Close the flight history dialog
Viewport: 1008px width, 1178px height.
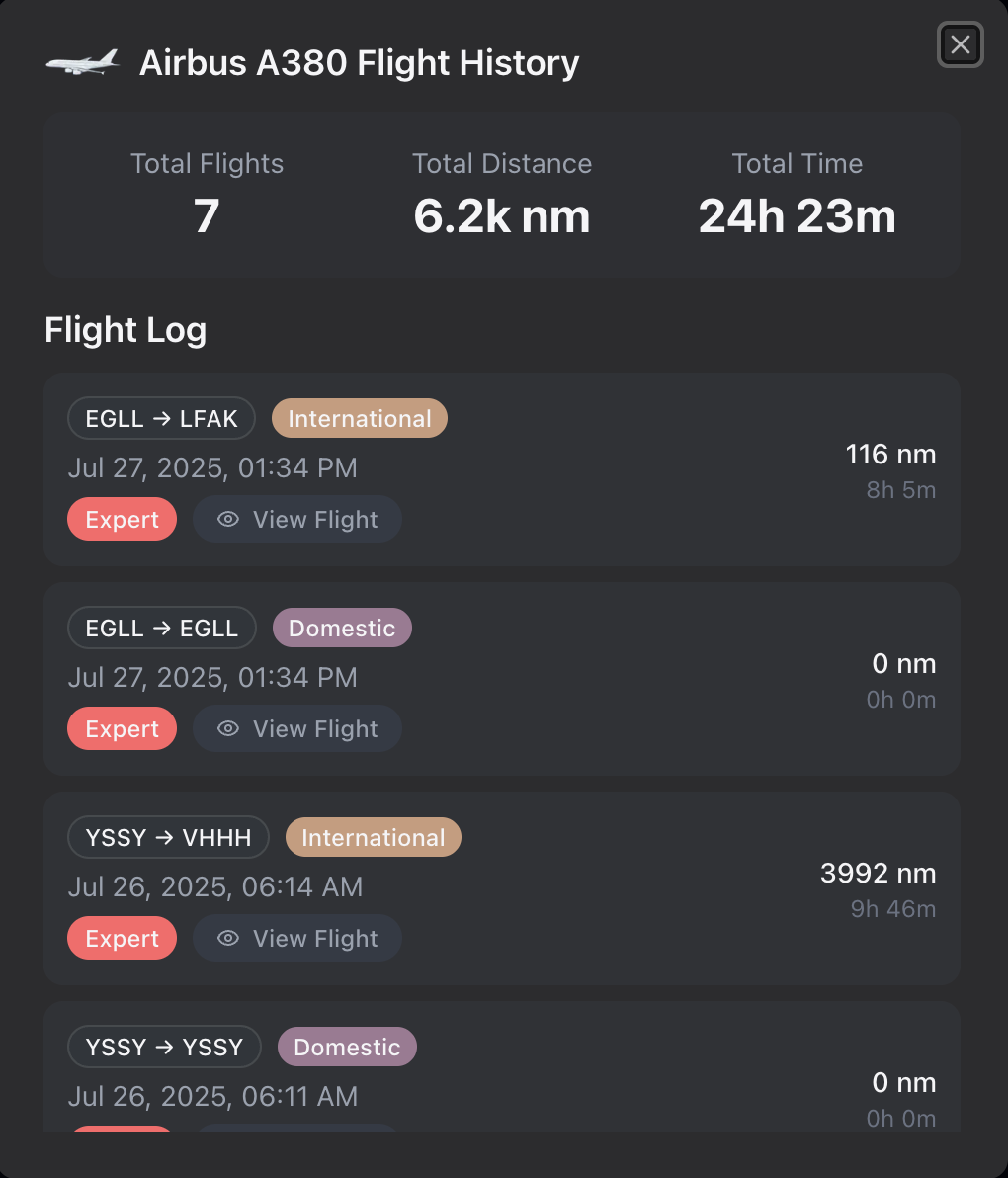point(960,44)
